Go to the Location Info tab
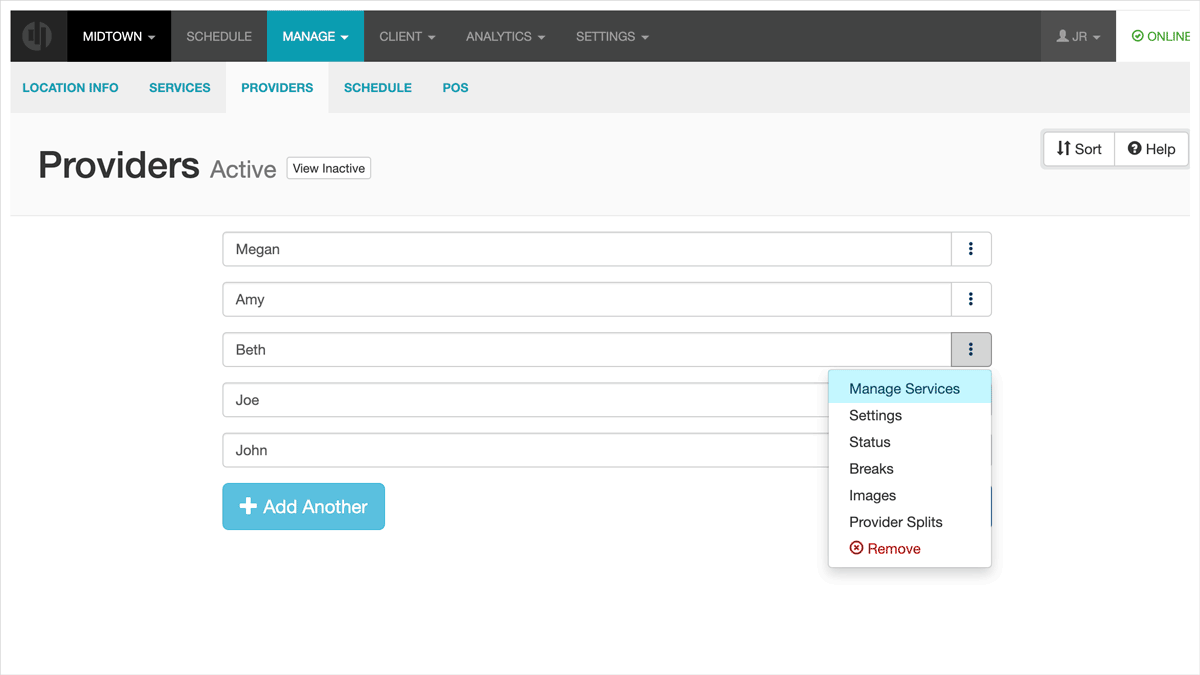This screenshot has width=1200, height=675. pyautogui.click(x=70, y=87)
